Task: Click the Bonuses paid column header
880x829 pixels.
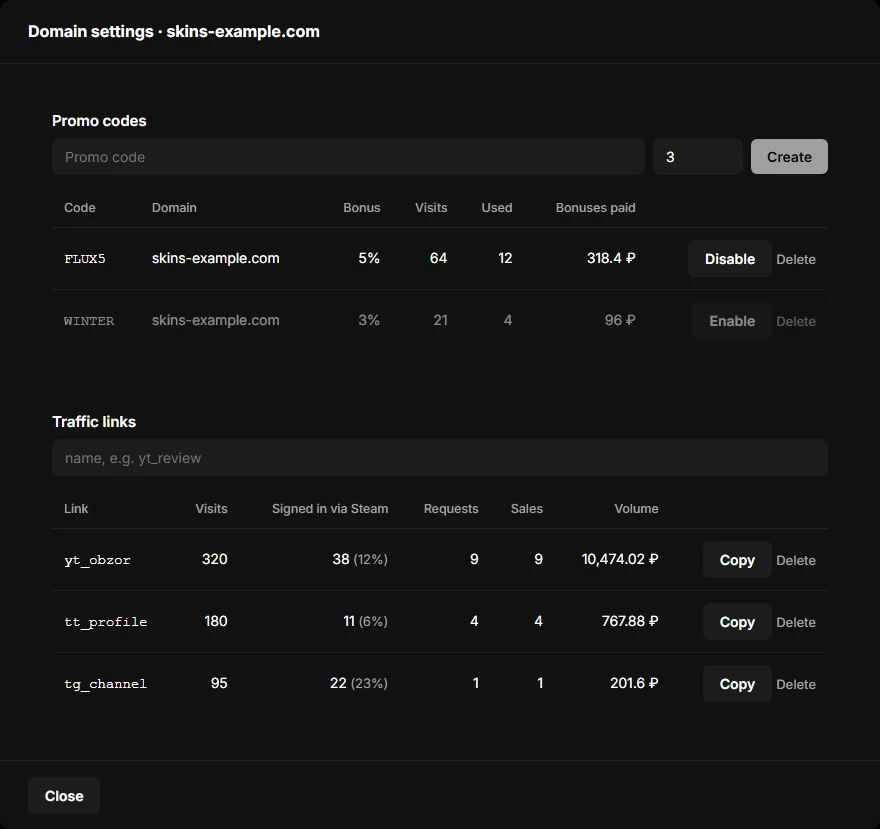Action: point(595,208)
